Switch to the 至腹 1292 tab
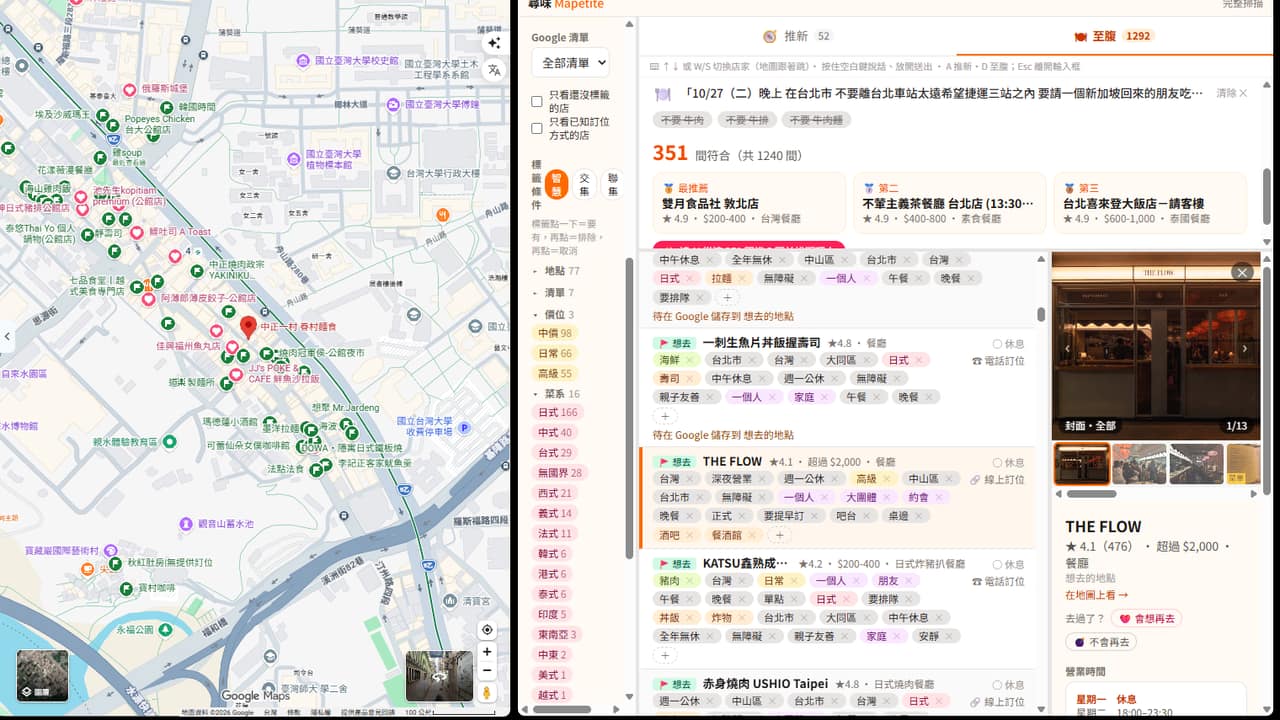Image resolution: width=1280 pixels, height=720 pixels. [x=1114, y=36]
